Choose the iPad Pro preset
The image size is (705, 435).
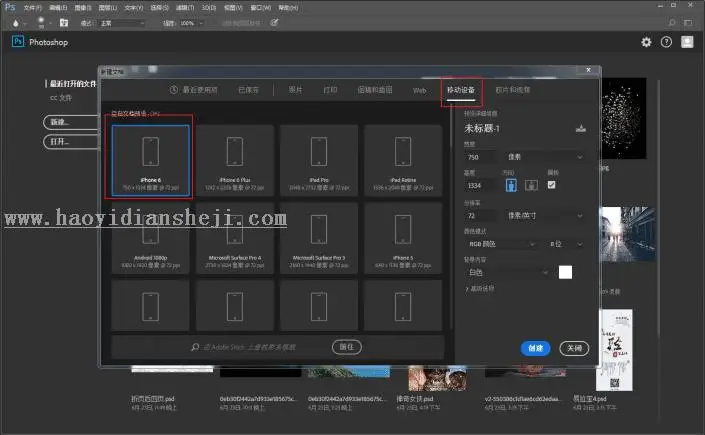click(319, 161)
